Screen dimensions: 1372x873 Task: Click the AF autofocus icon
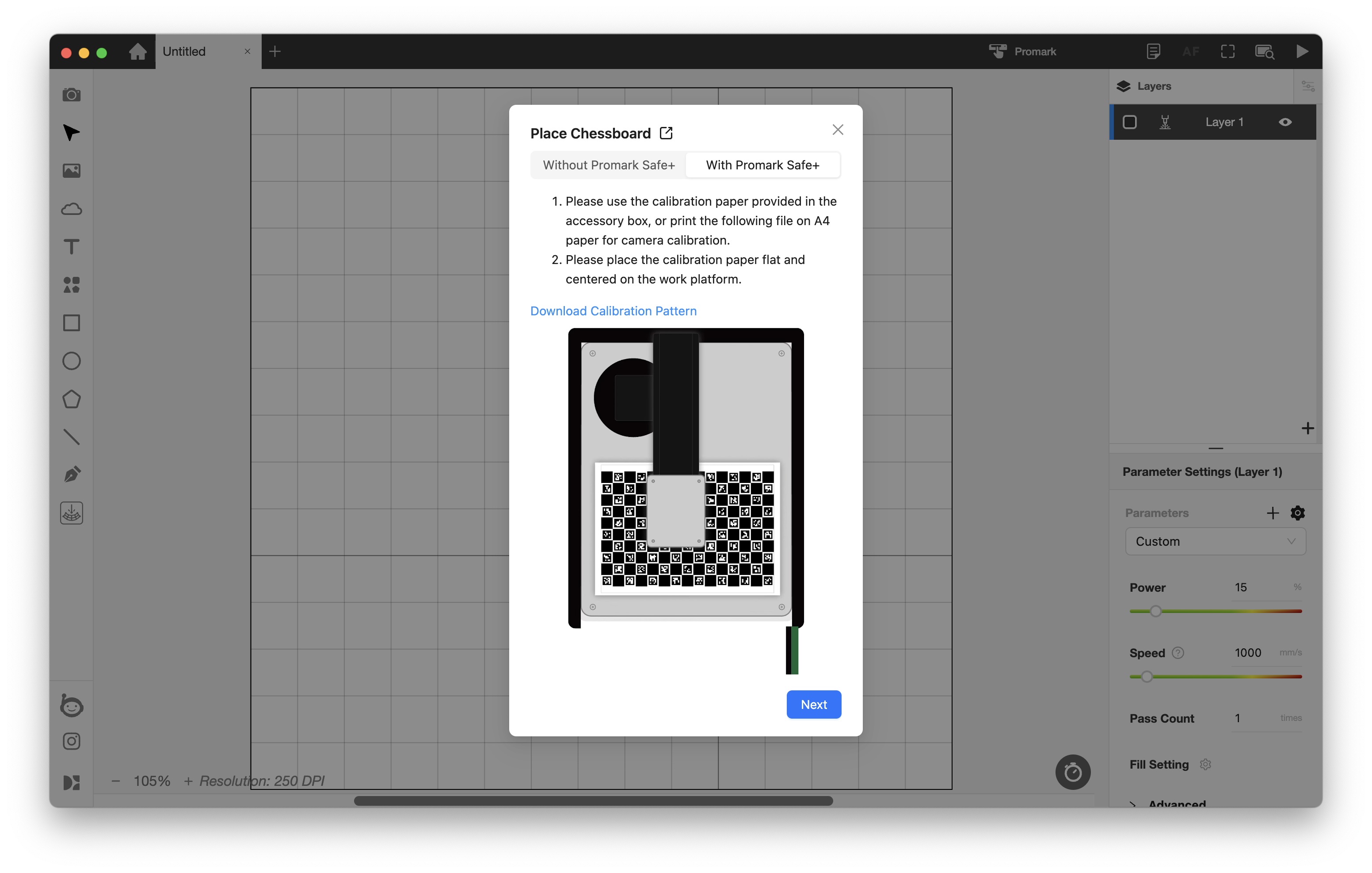(1190, 51)
